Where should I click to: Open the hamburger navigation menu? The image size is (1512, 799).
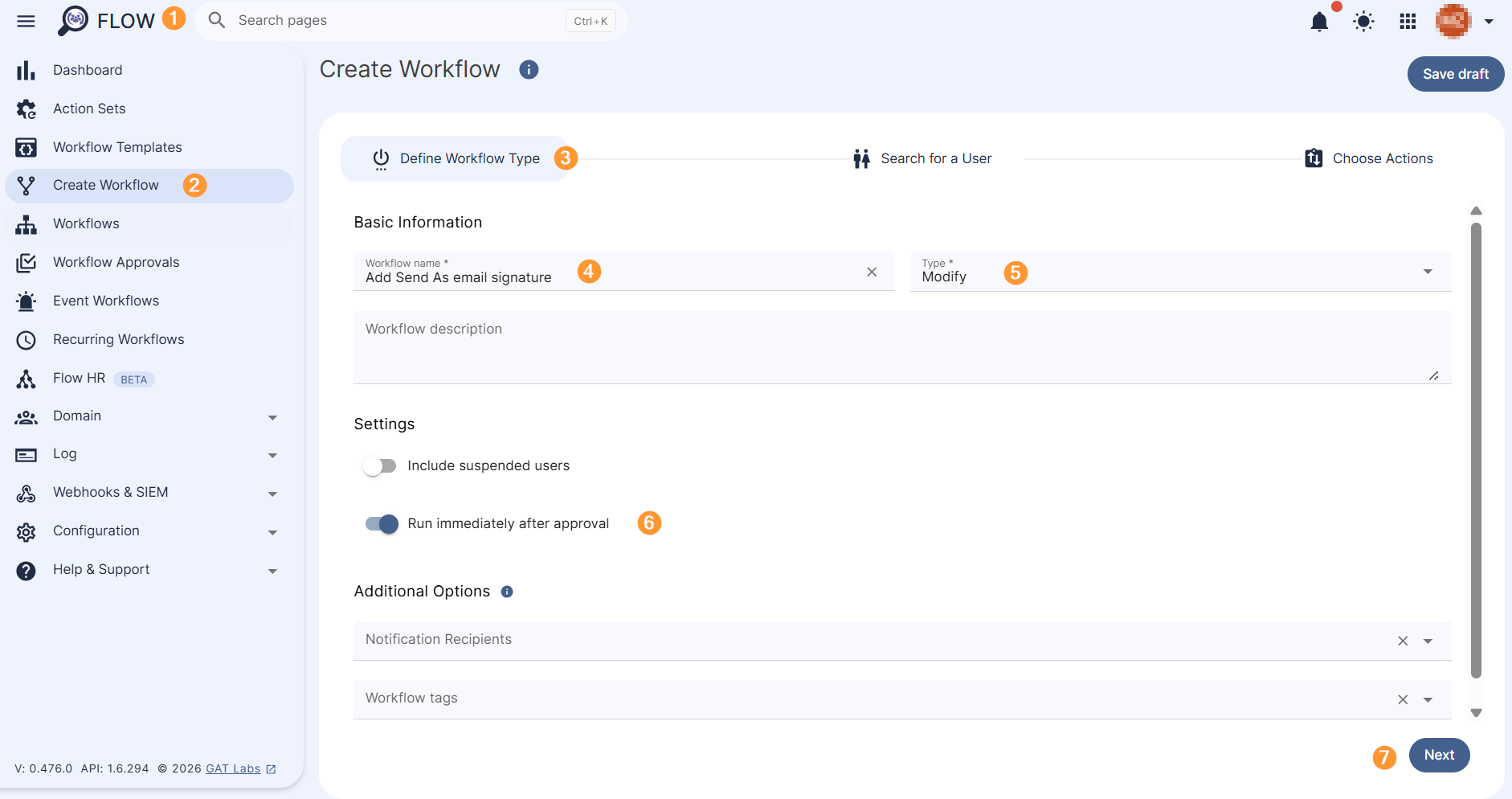(26, 21)
